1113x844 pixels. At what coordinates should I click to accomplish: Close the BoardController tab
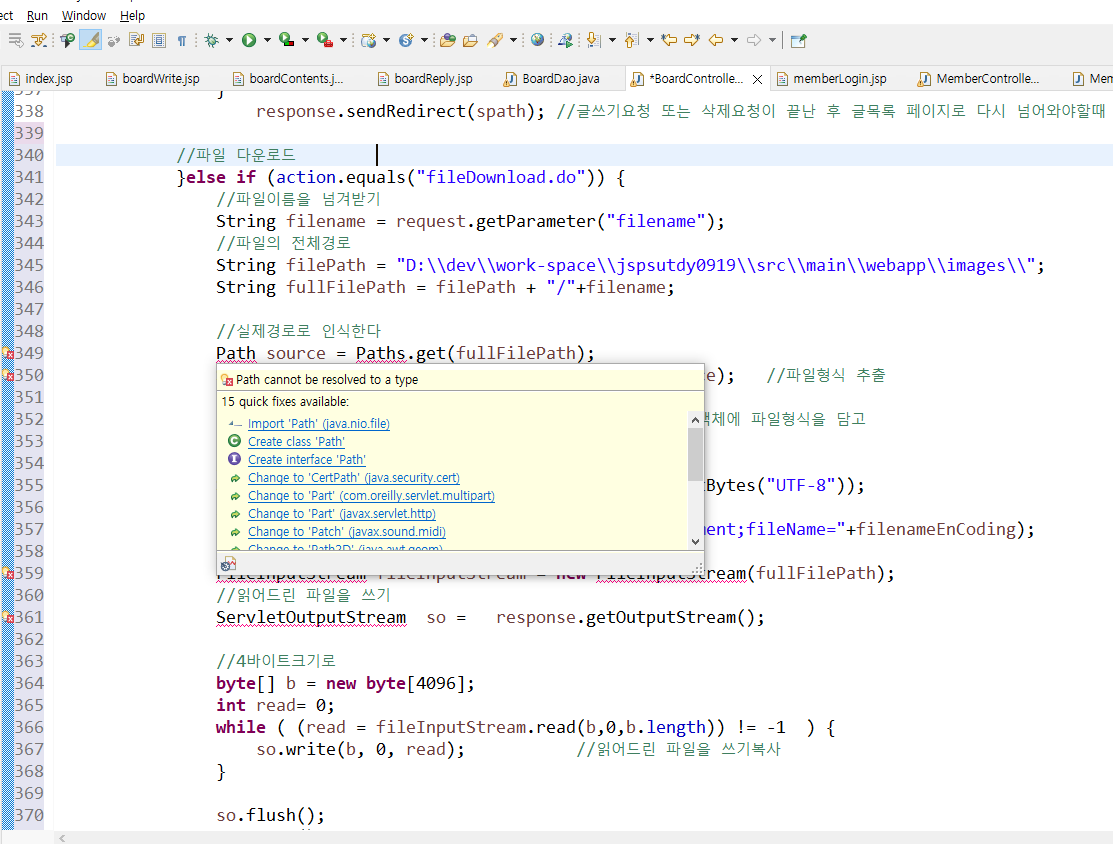click(757, 80)
